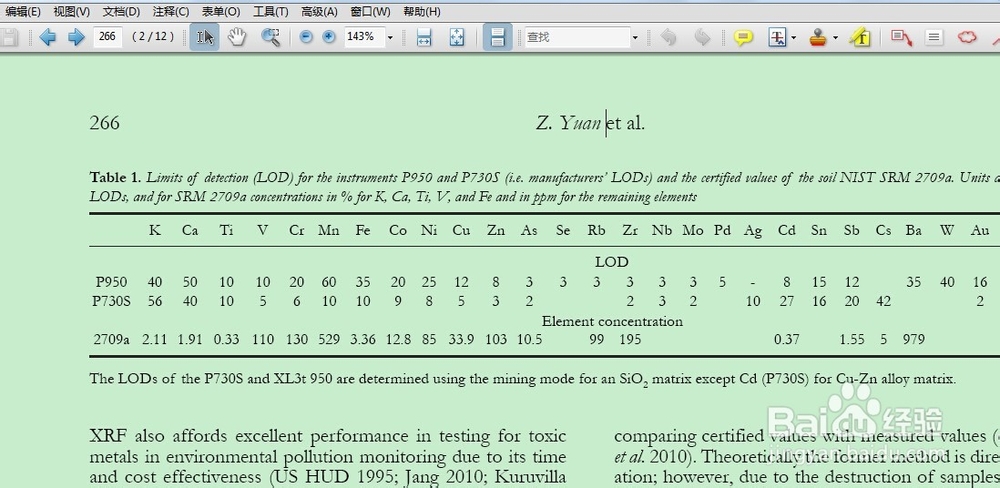The height and width of the screenshot is (488, 1000).
Task: Select the Highlight Text tool icon
Action: click(x=860, y=37)
